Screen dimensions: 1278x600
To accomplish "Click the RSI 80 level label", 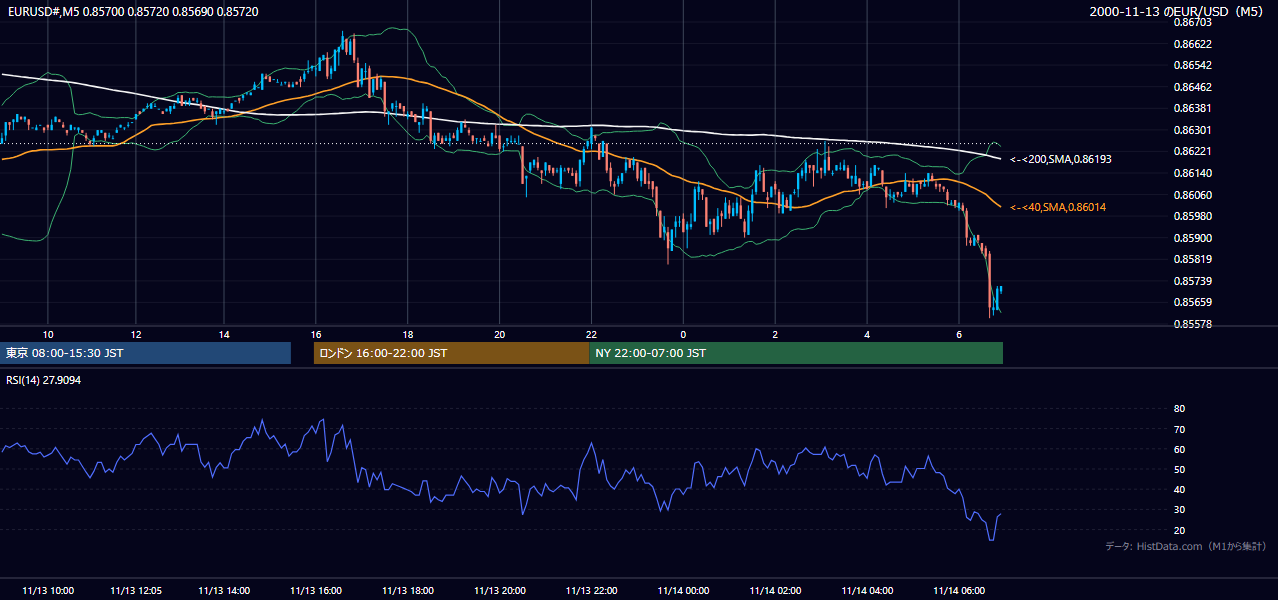I will click(1179, 409).
